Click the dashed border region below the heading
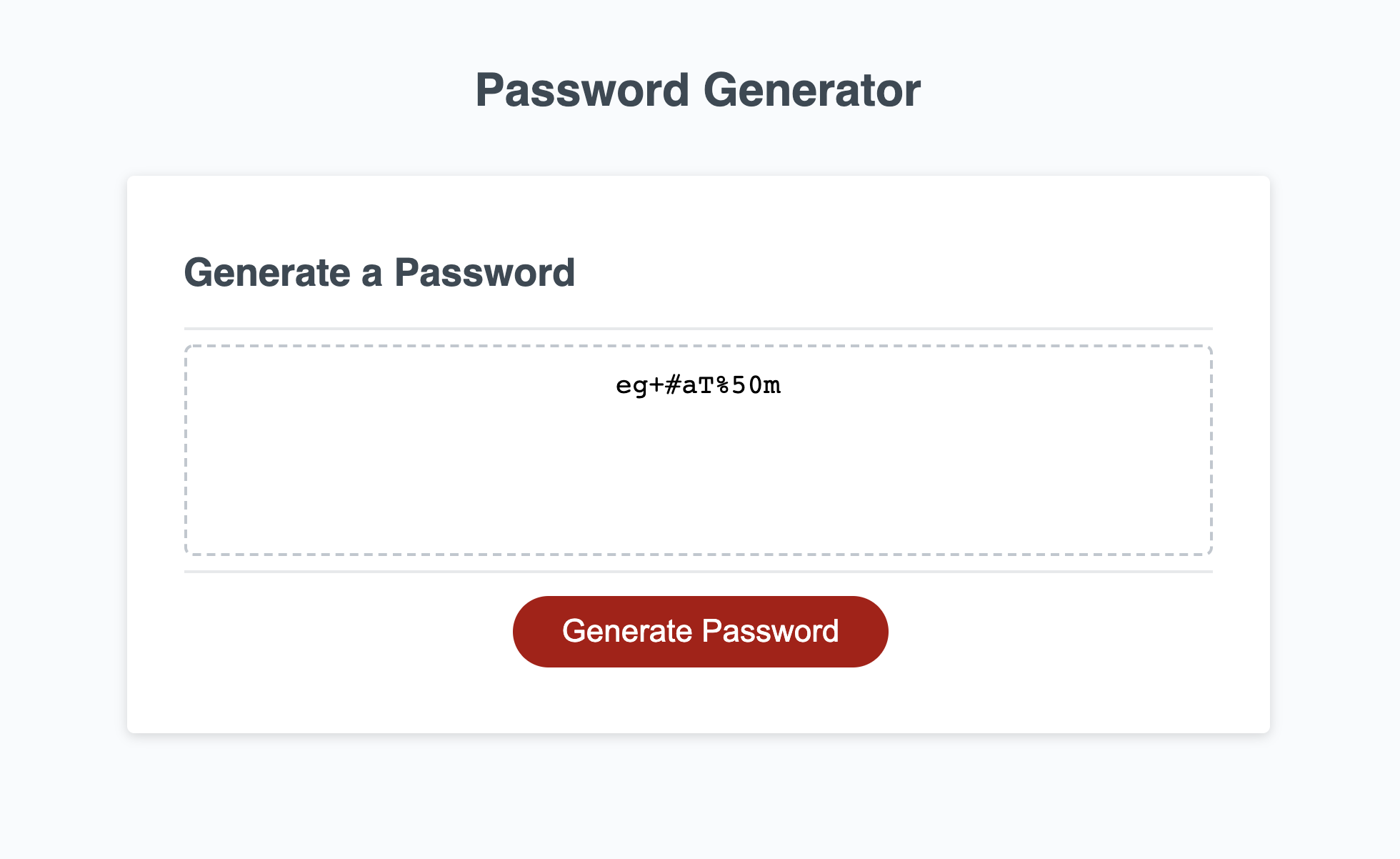 tap(699, 449)
